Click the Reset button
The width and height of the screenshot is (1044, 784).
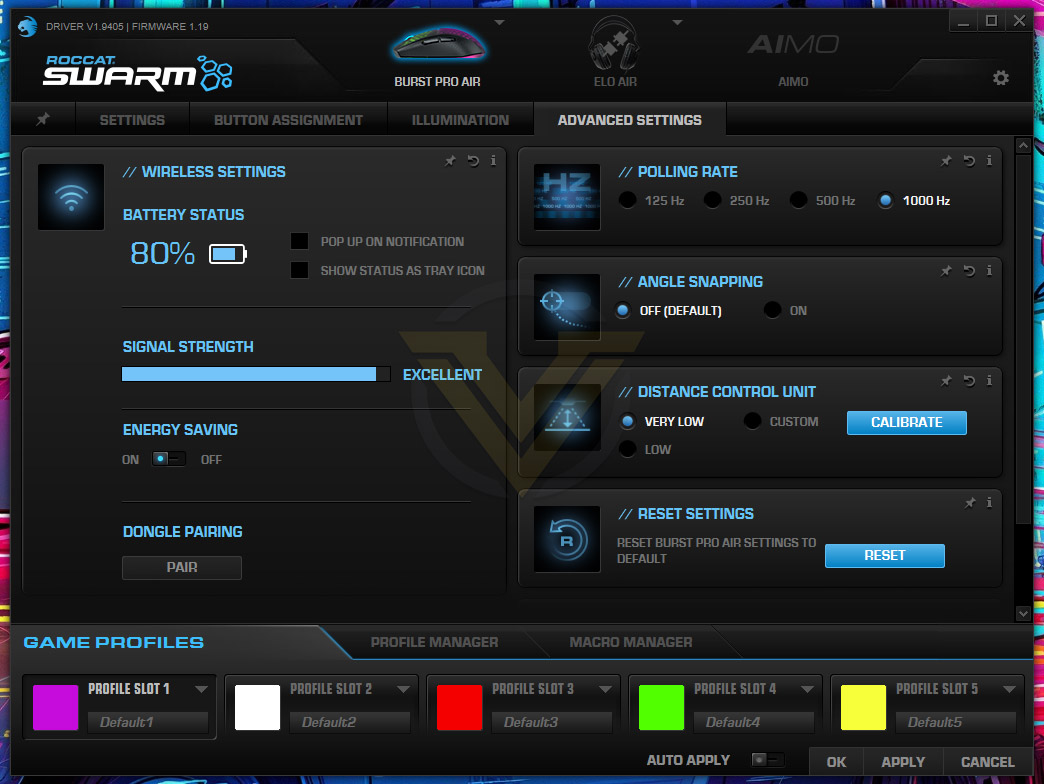(x=884, y=555)
